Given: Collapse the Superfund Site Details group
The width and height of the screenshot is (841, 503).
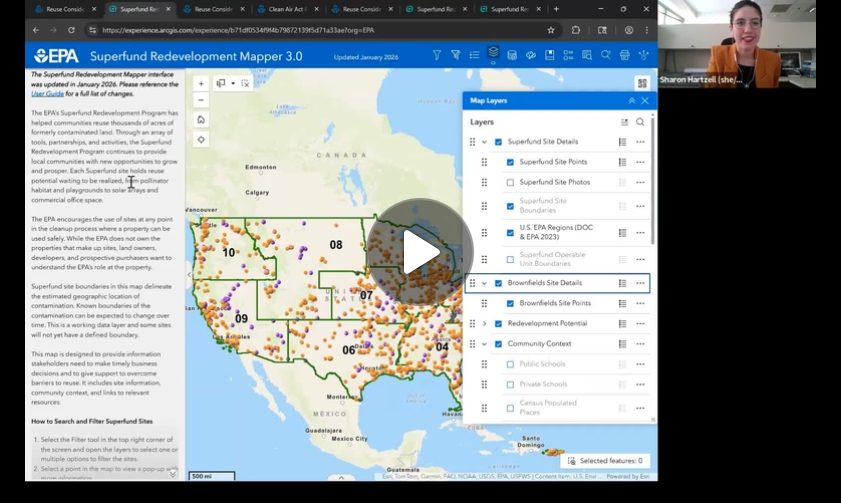Looking at the screenshot, I should (484, 142).
